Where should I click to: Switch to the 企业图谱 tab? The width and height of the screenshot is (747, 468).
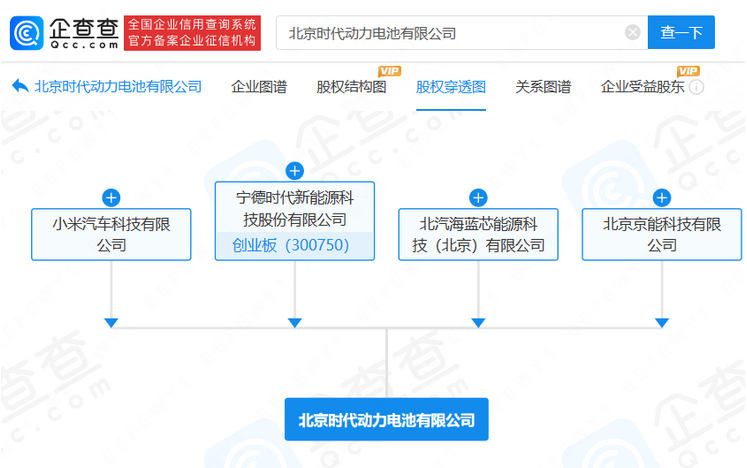(258, 87)
